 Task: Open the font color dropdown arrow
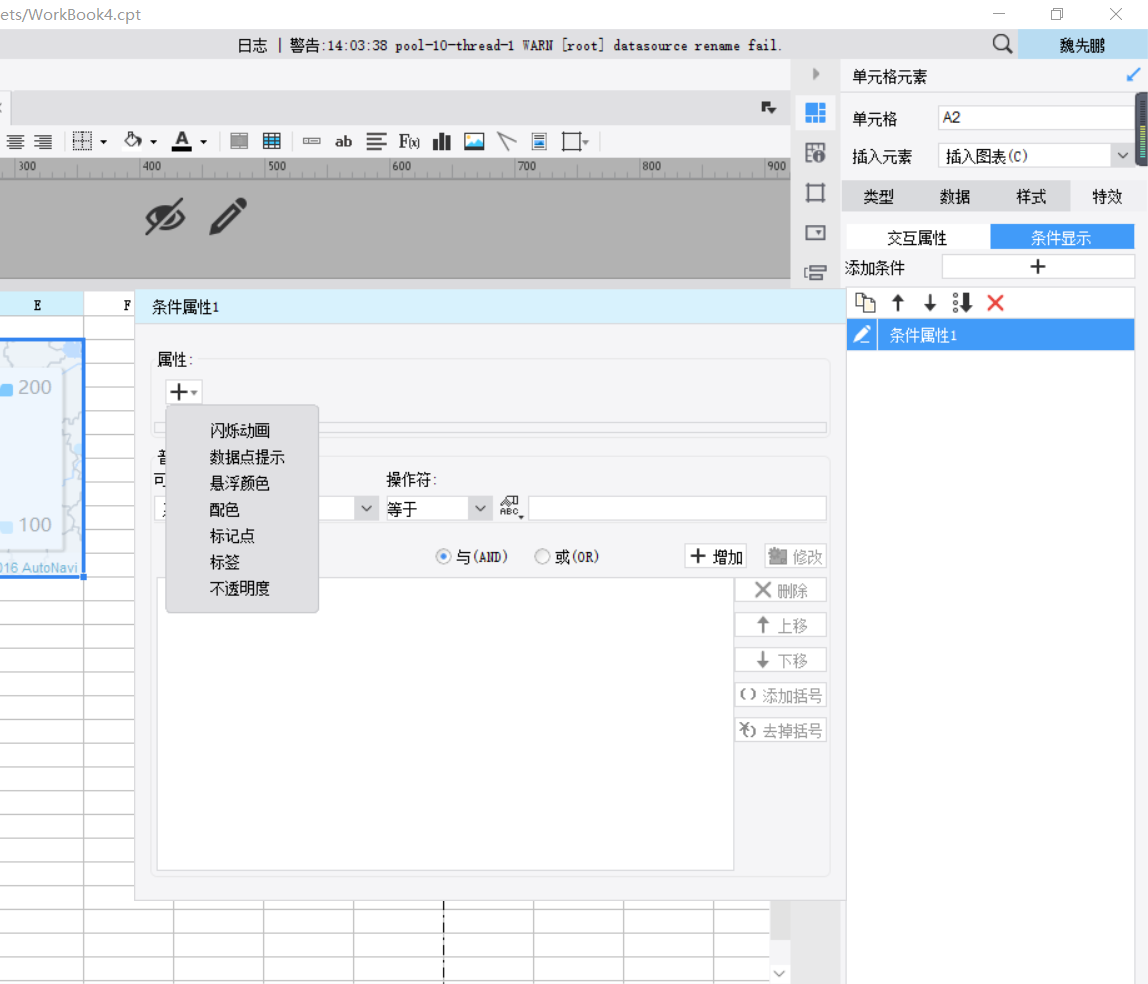pos(203,142)
